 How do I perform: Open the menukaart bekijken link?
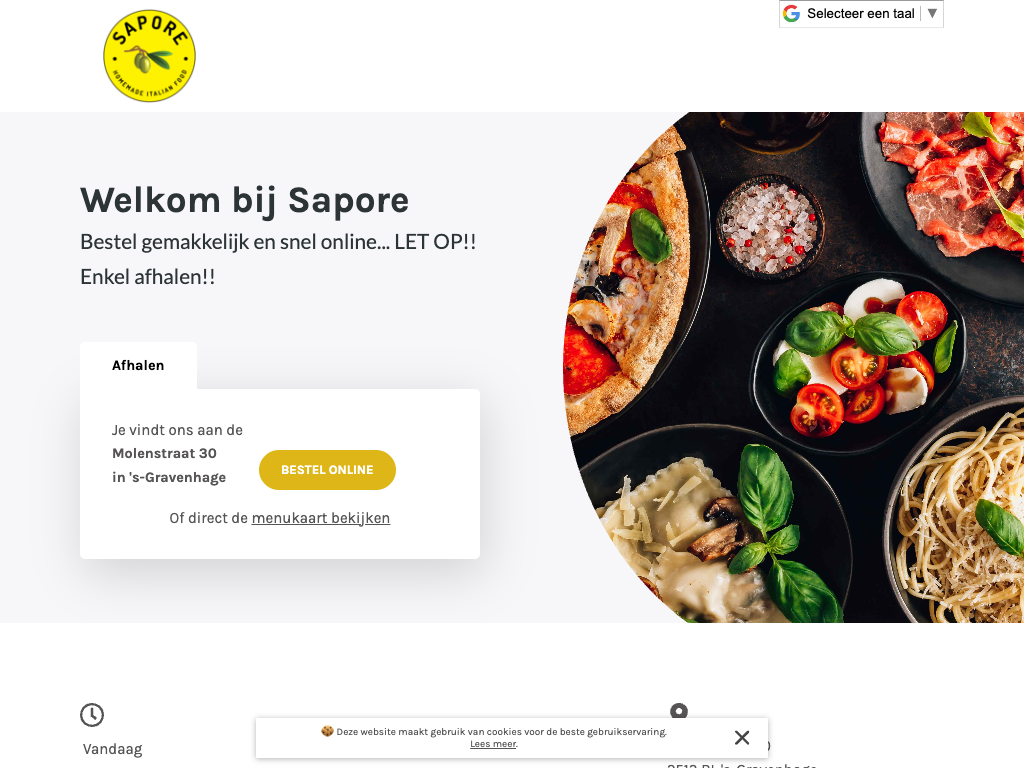321,518
